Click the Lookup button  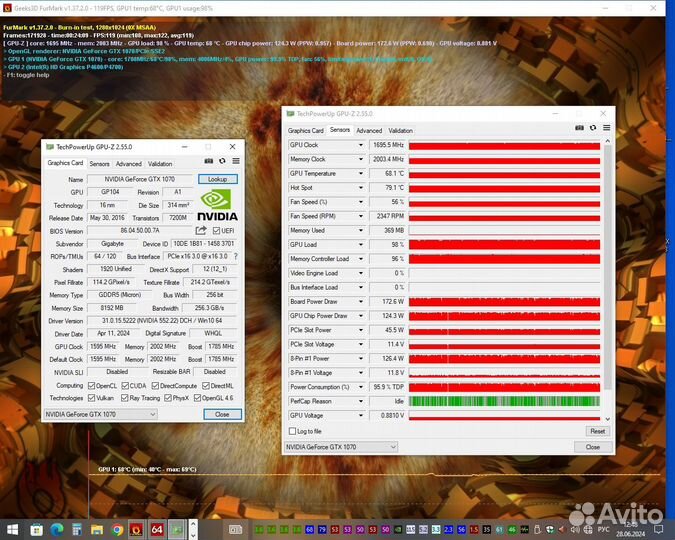coord(217,179)
